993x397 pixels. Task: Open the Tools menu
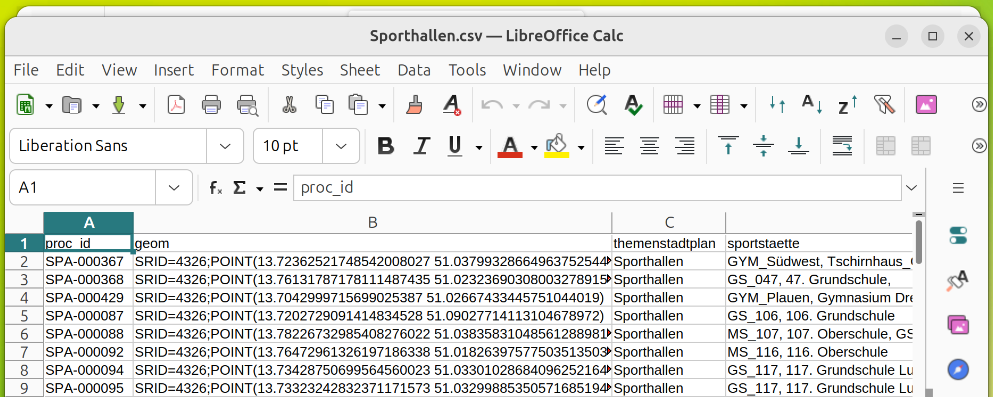(467, 70)
